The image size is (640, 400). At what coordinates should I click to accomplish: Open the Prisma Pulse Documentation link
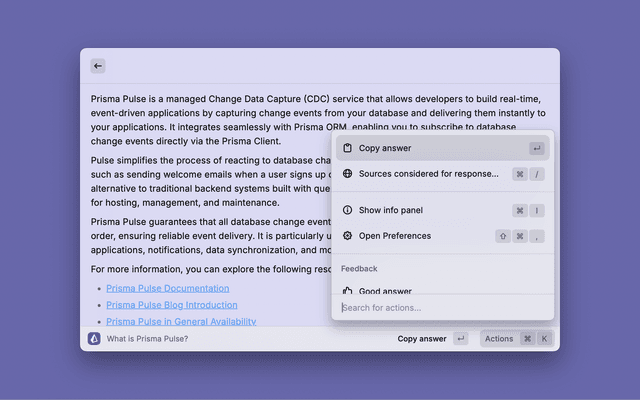[x=167, y=288]
